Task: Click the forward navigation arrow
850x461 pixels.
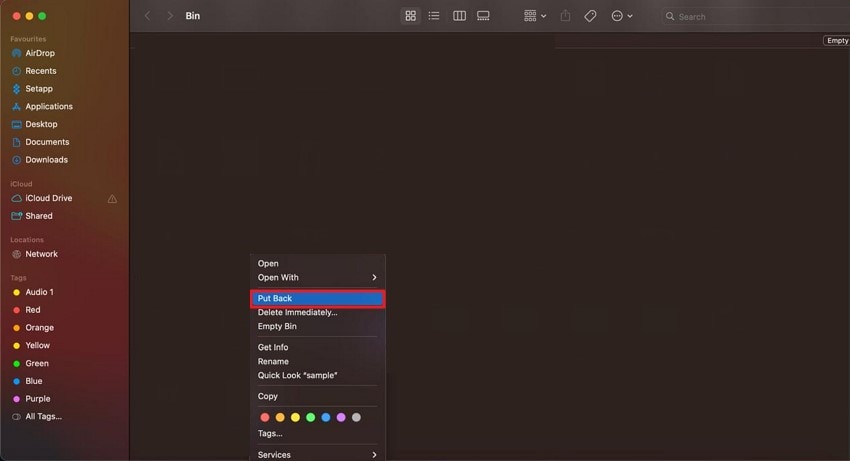Action: (170, 16)
